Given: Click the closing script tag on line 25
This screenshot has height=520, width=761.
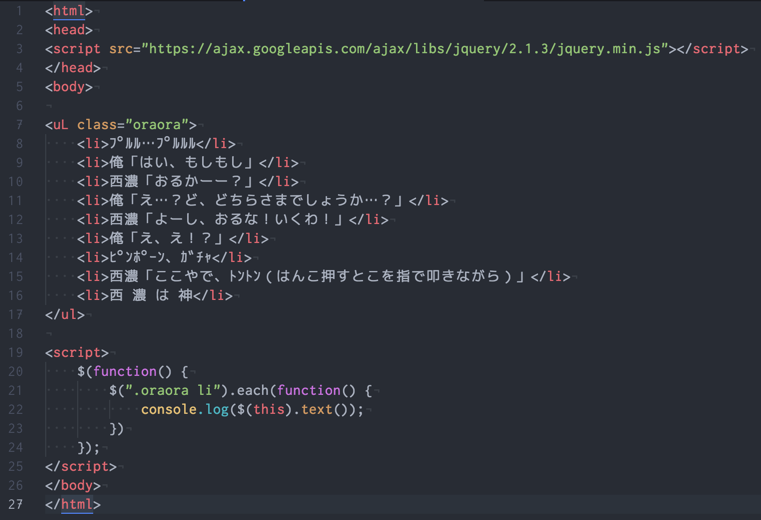Looking at the screenshot, I should point(81,466).
